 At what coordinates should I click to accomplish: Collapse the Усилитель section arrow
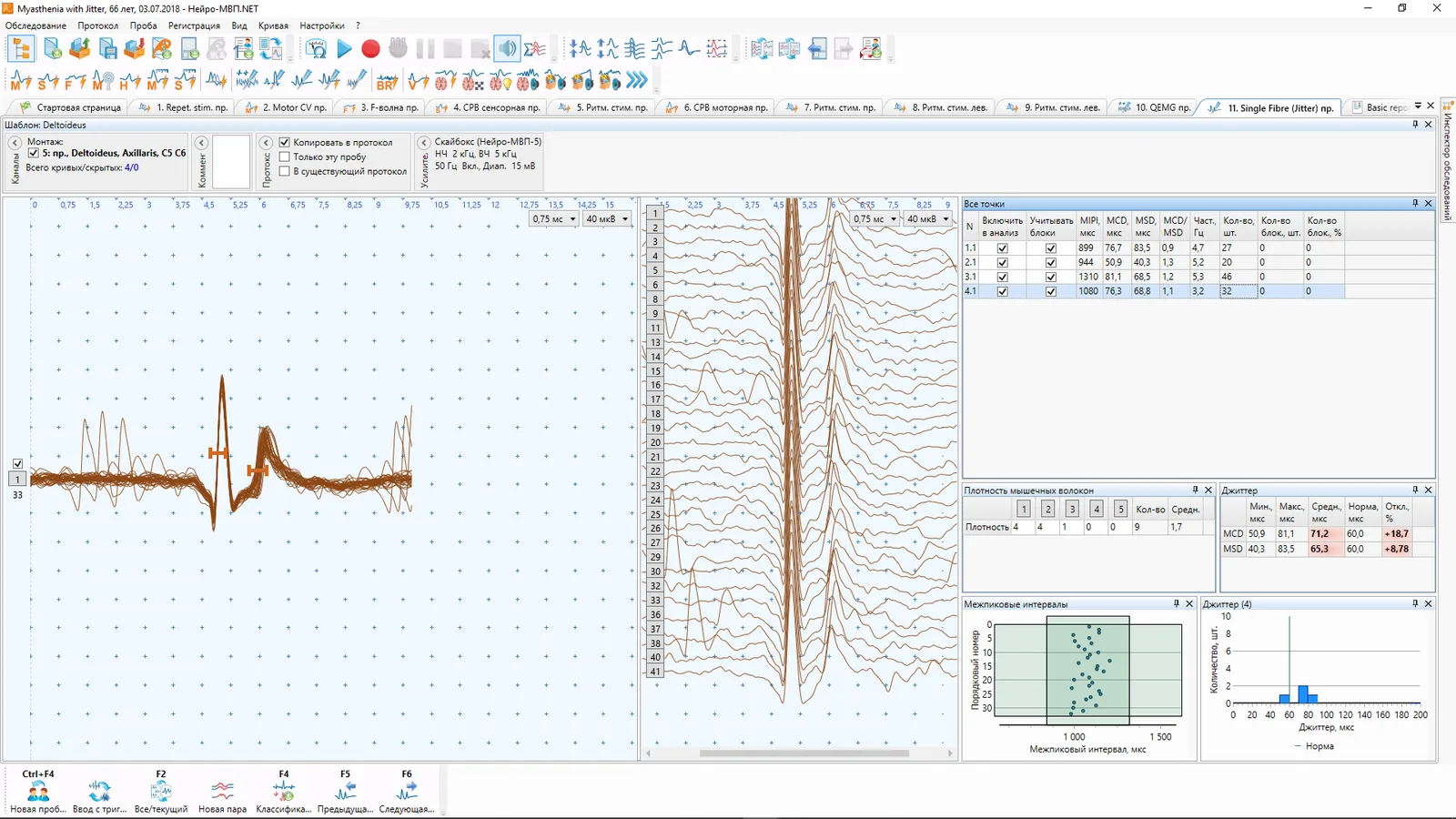[x=424, y=143]
